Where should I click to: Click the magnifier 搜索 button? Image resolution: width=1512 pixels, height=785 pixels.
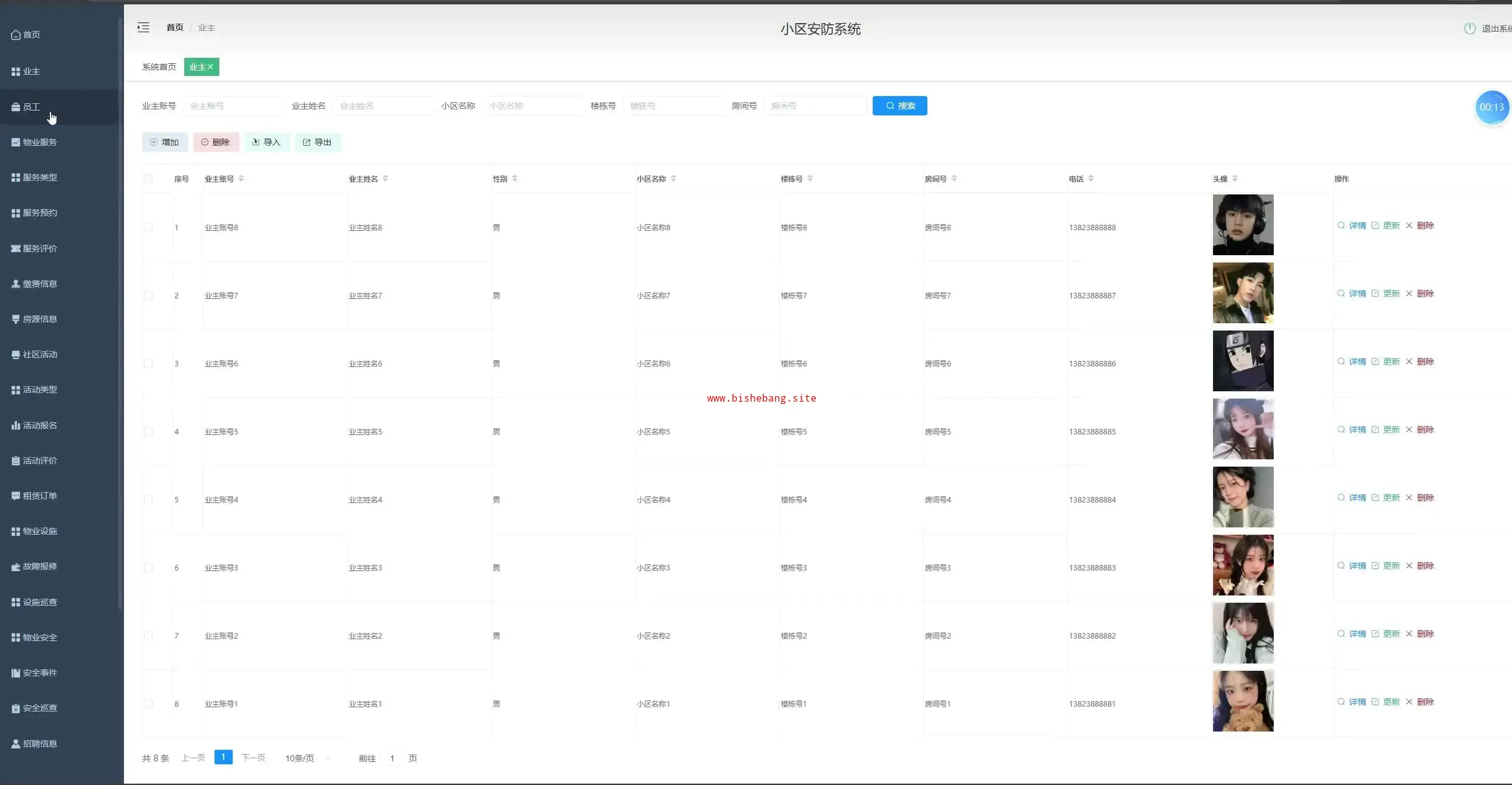[899, 106]
